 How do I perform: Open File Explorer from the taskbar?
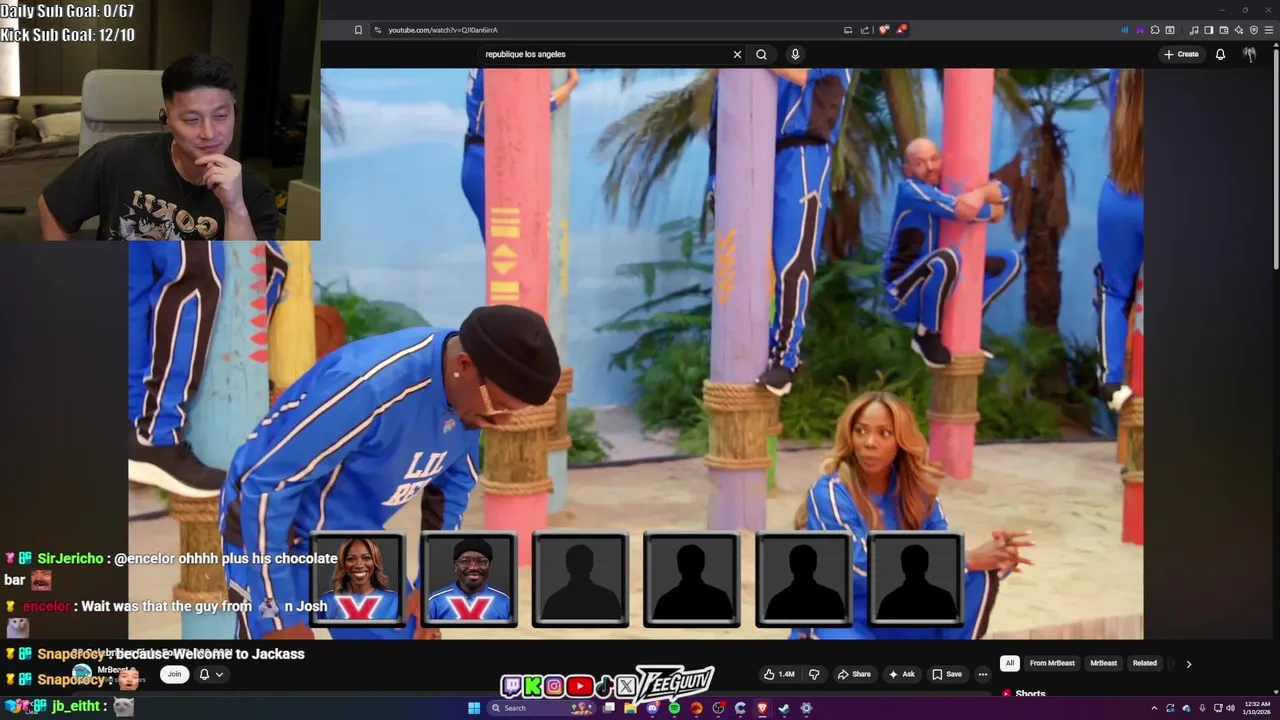point(630,708)
